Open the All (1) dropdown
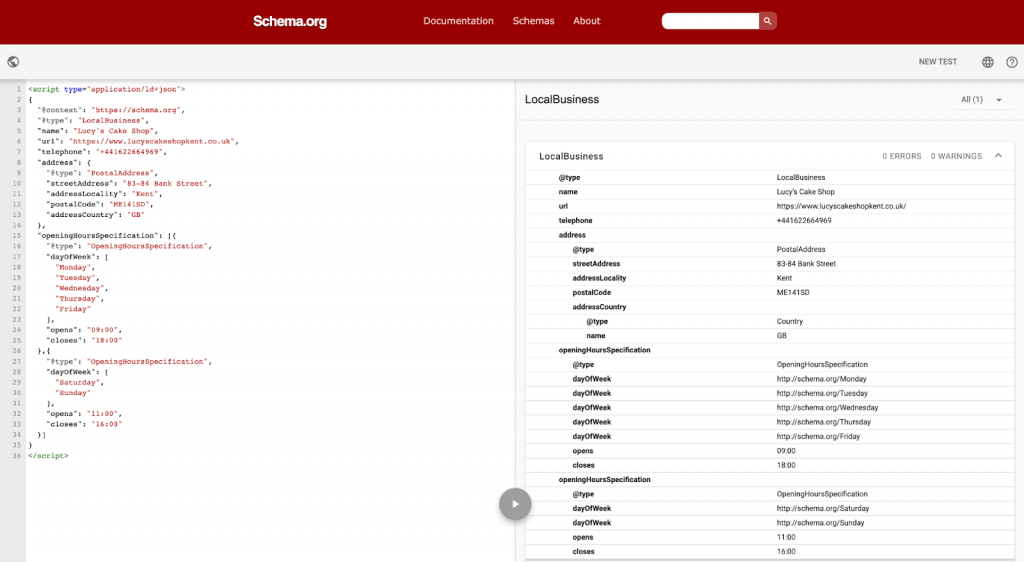The image size is (1024, 562). (982, 100)
